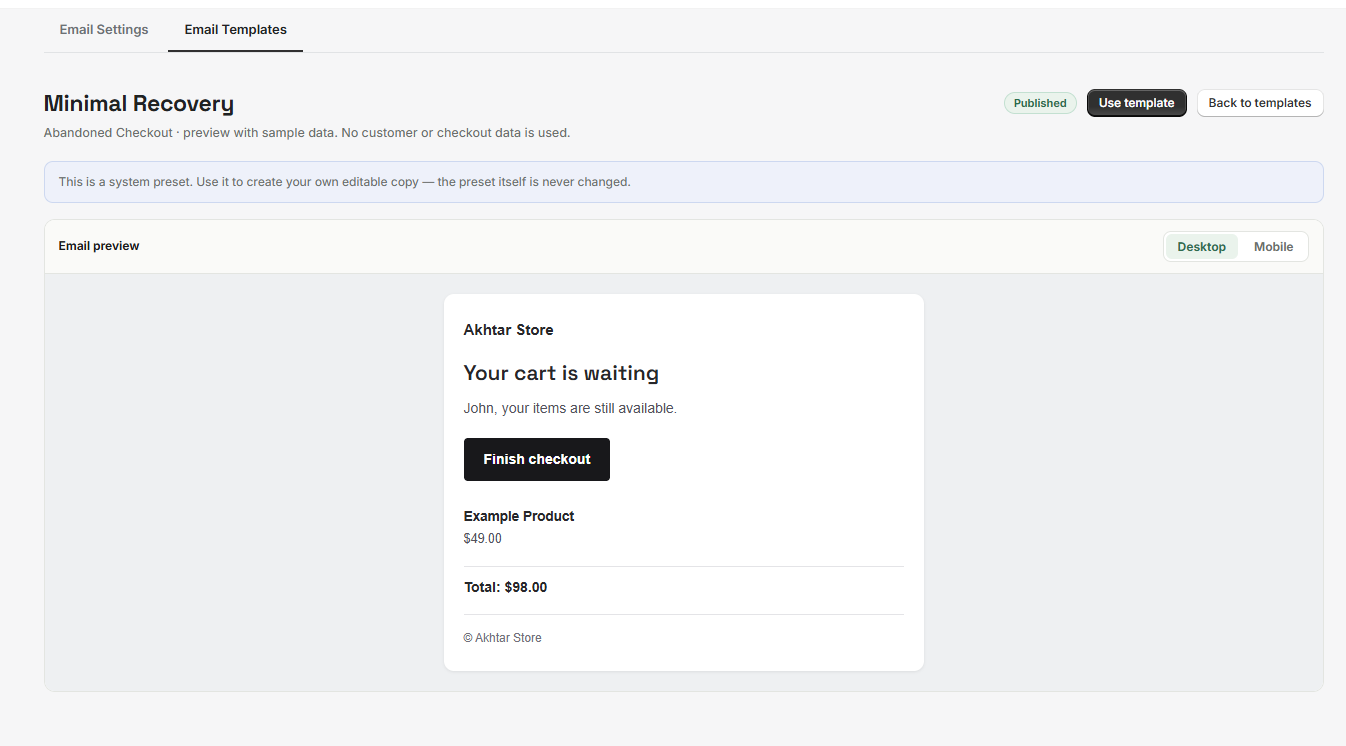Image resolution: width=1346 pixels, height=746 pixels.
Task: Go back via Back to templates
Action: 1260,103
